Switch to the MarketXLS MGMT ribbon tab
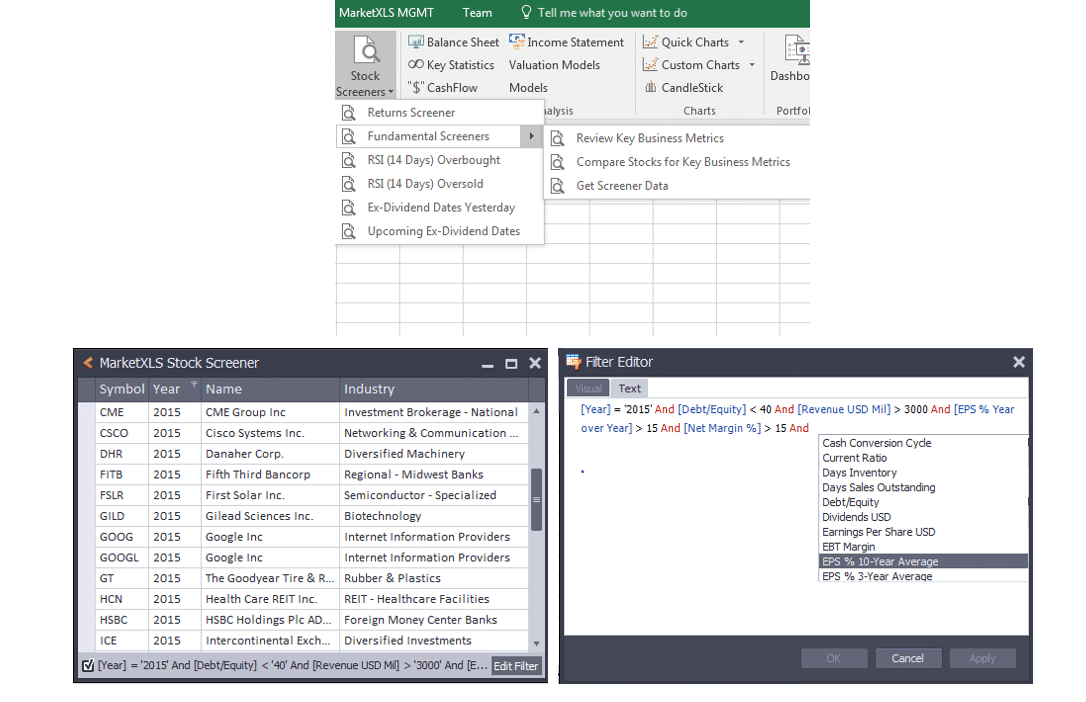 click(386, 12)
